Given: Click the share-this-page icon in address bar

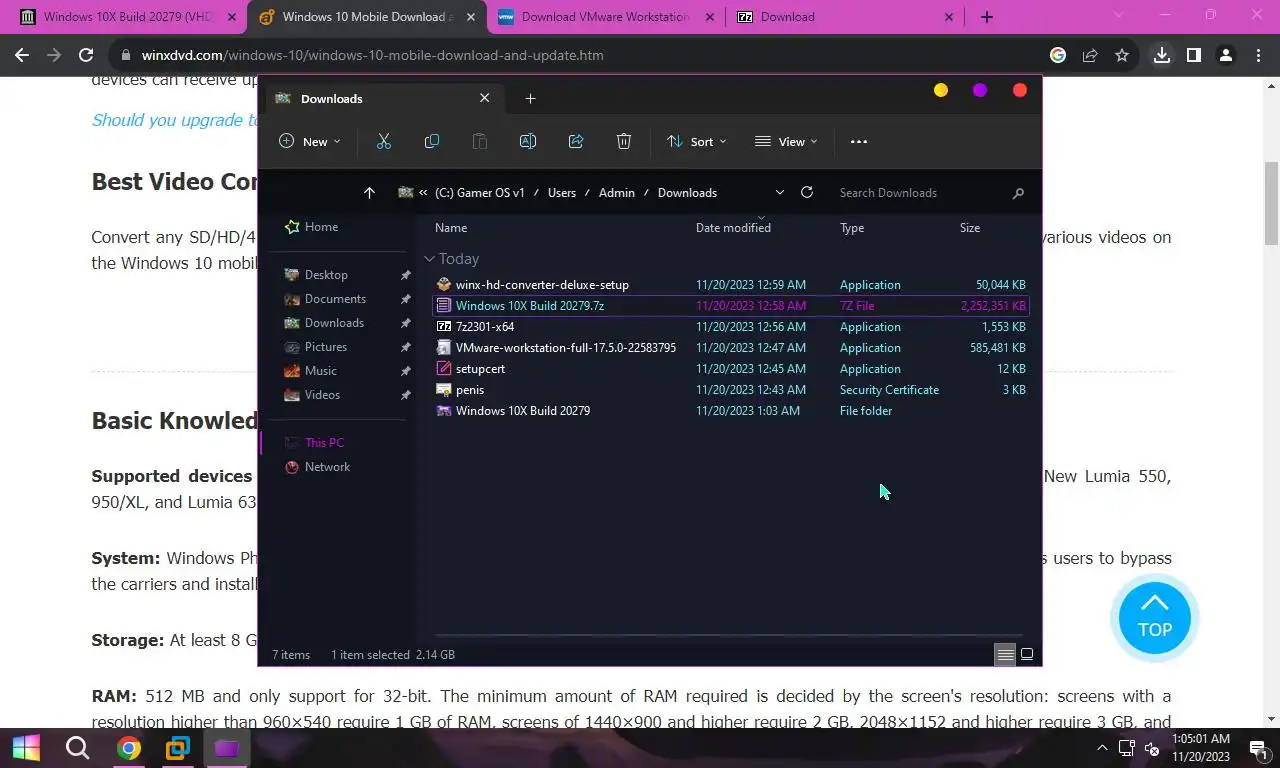Looking at the screenshot, I should tap(1090, 55).
